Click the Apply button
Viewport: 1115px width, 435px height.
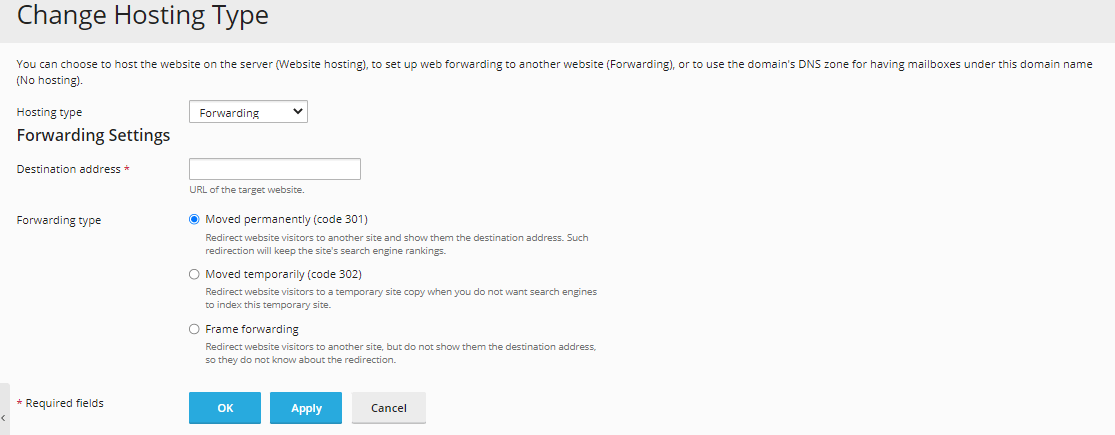pyautogui.click(x=306, y=408)
